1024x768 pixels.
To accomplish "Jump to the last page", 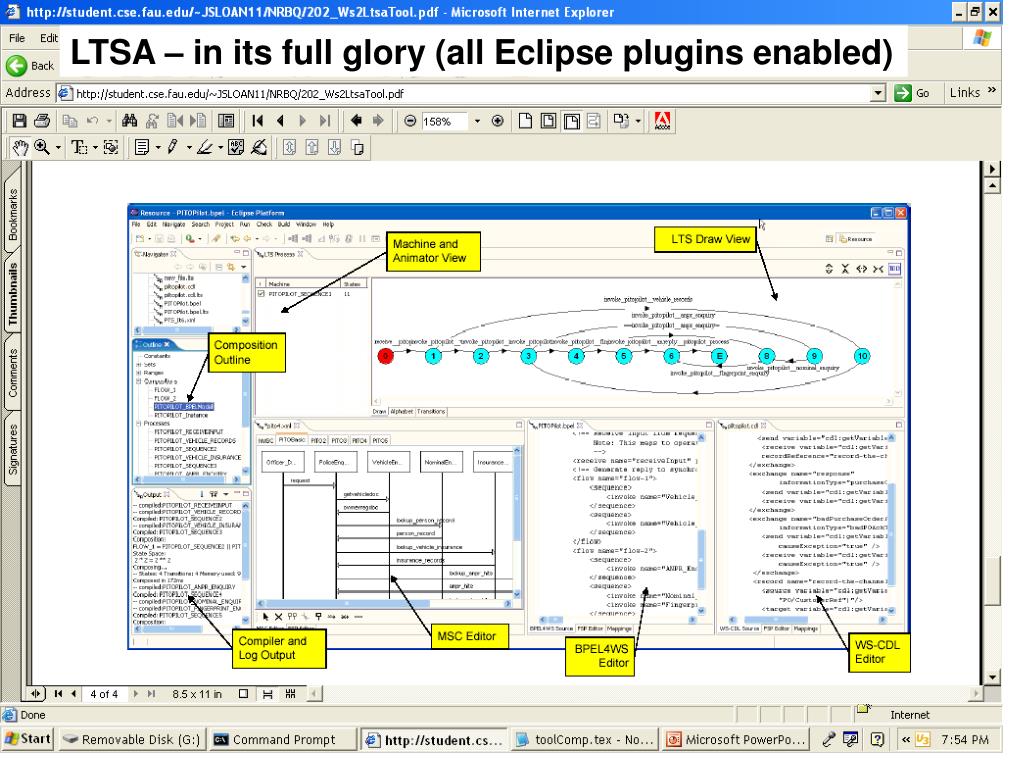I will (325, 121).
